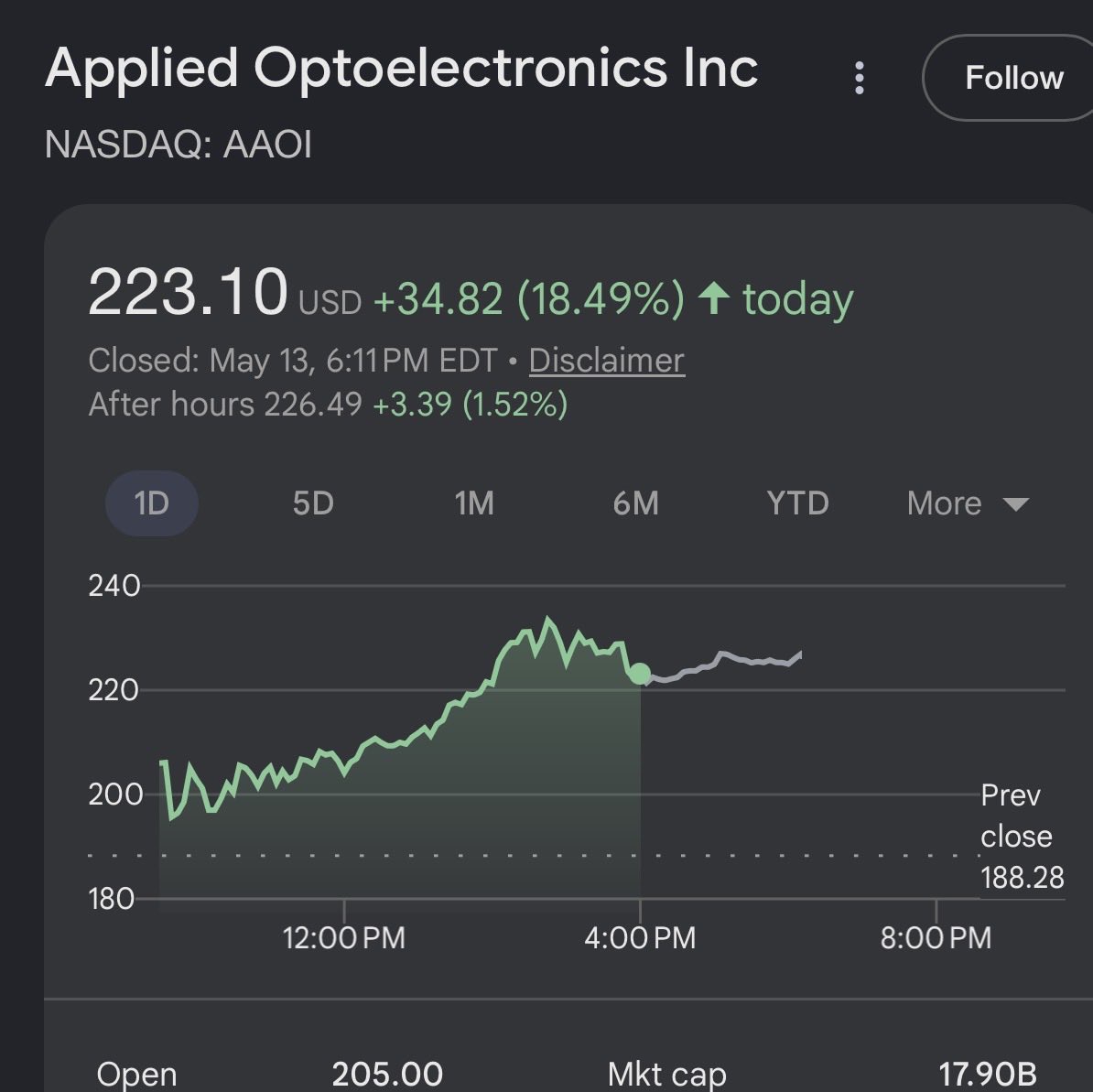Click the Open price 205.00 value
This screenshot has height=1092, width=1093.
387,1074
